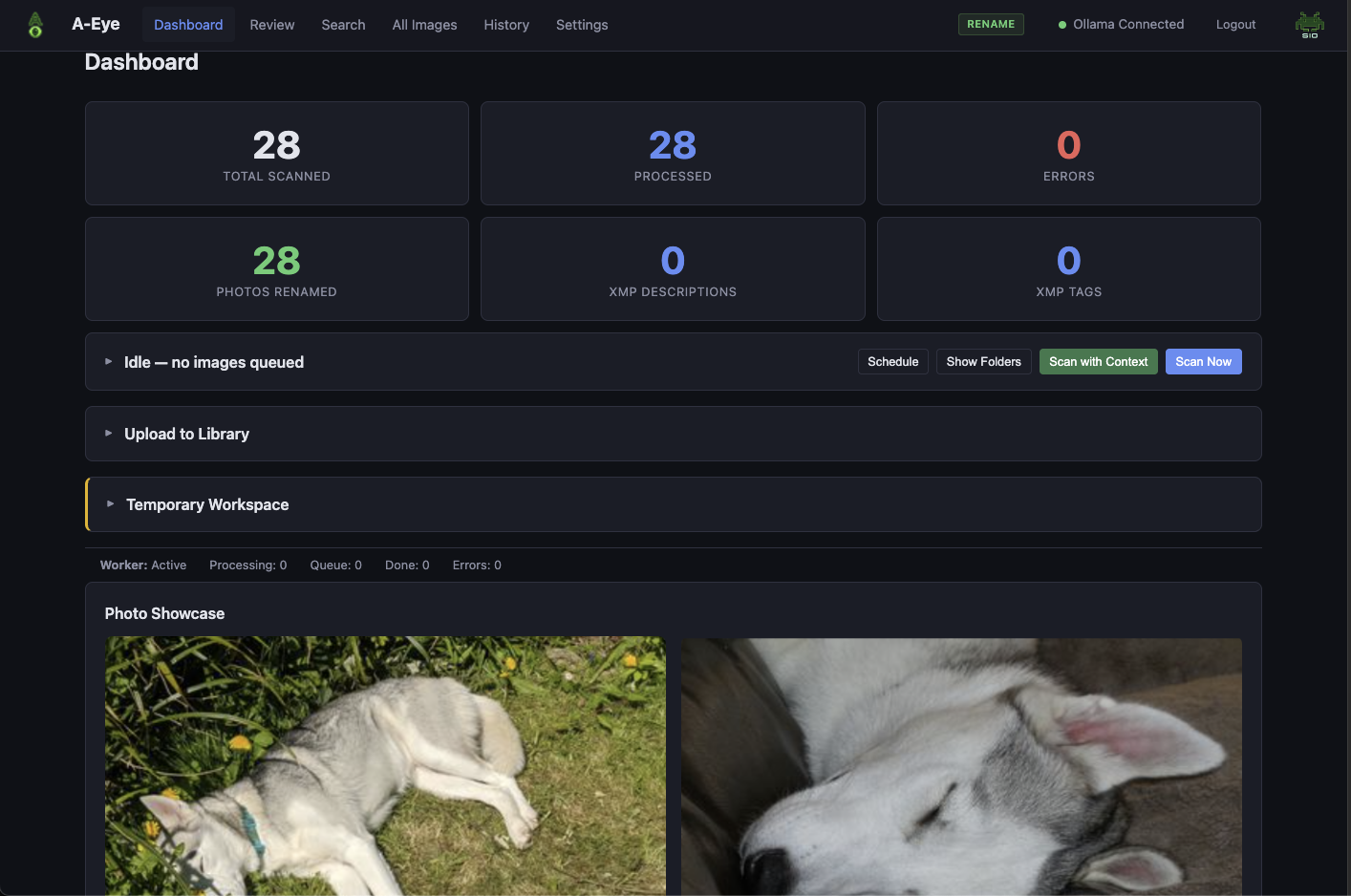The height and width of the screenshot is (896, 1351).
Task: Click the Show Folders button
Action: [x=983, y=362]
